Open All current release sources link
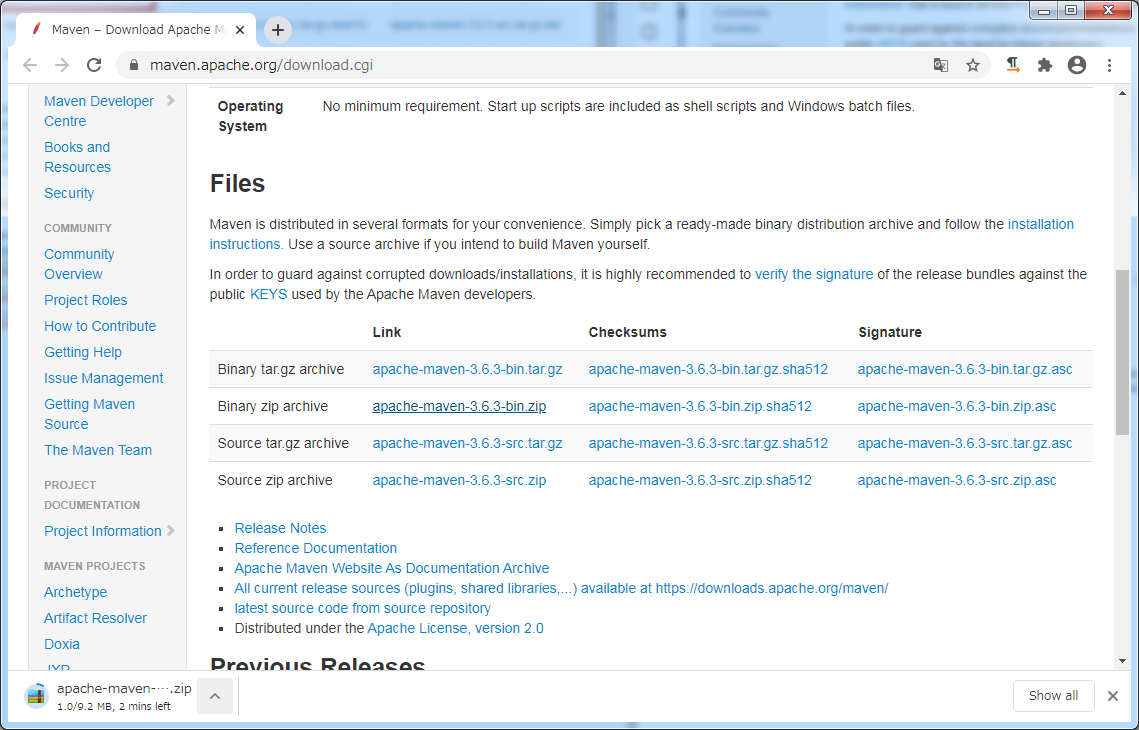This screenshot has width=1139, height=730. pos(562,588)
